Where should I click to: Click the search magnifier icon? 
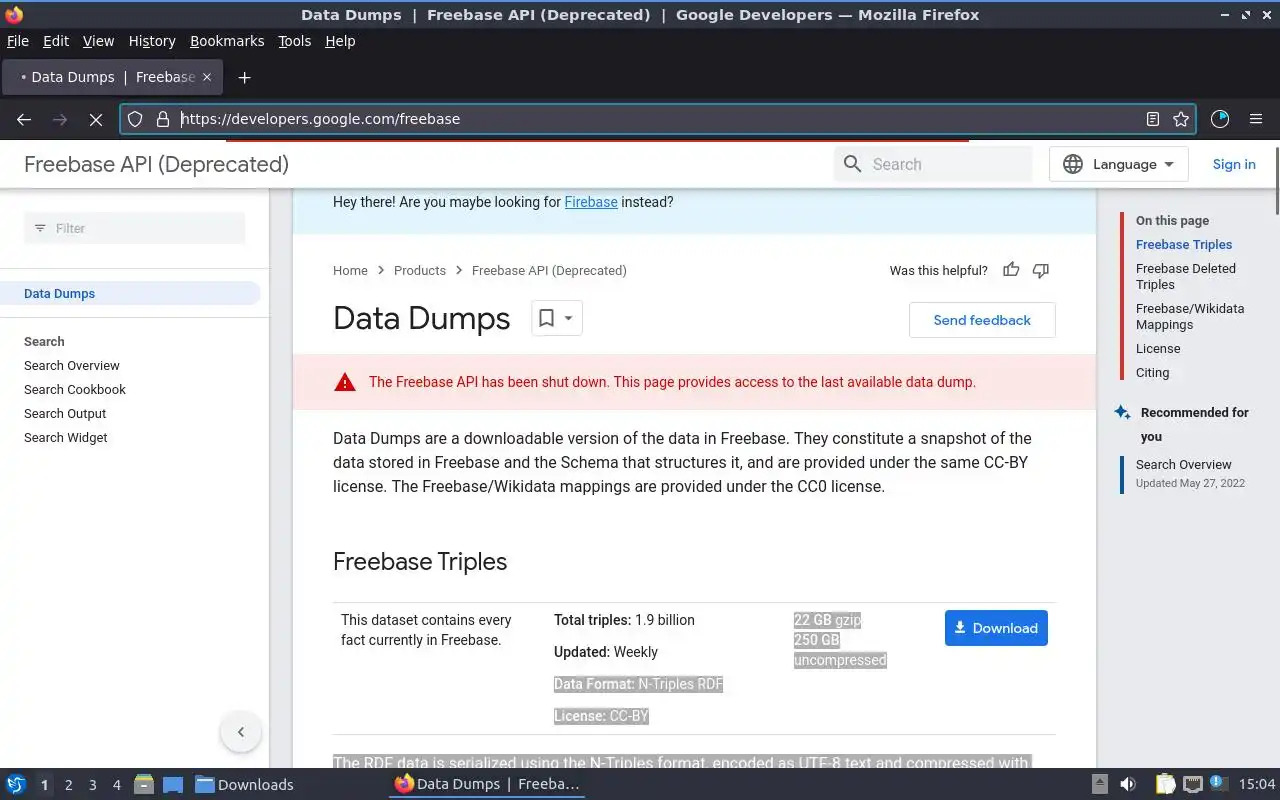tap(852, 164)
